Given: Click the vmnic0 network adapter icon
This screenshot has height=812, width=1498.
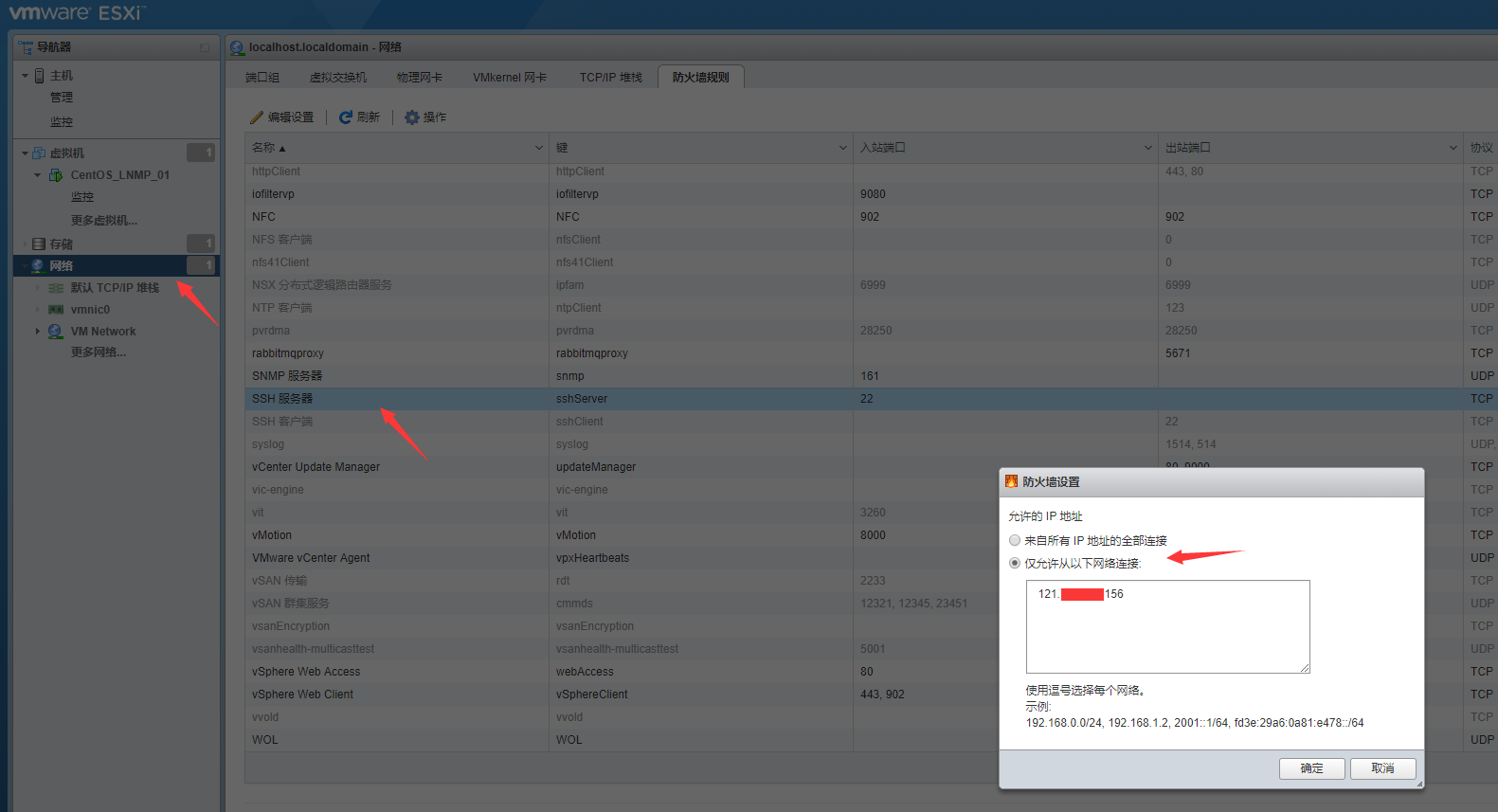Looking at the screenshot, I should (56, 310).
